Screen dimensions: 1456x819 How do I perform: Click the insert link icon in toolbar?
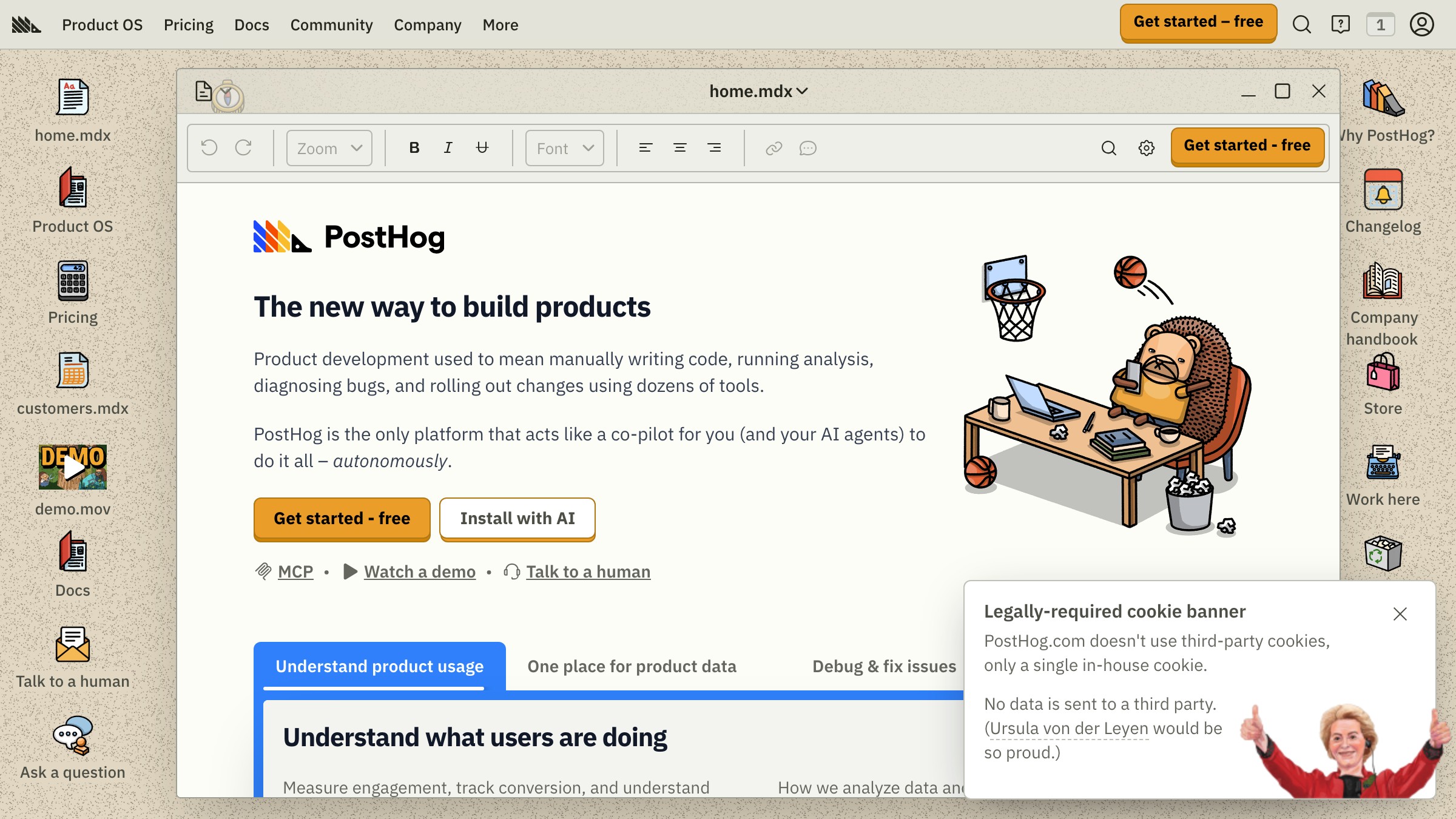pyautogui.click(x=773, y=148)
